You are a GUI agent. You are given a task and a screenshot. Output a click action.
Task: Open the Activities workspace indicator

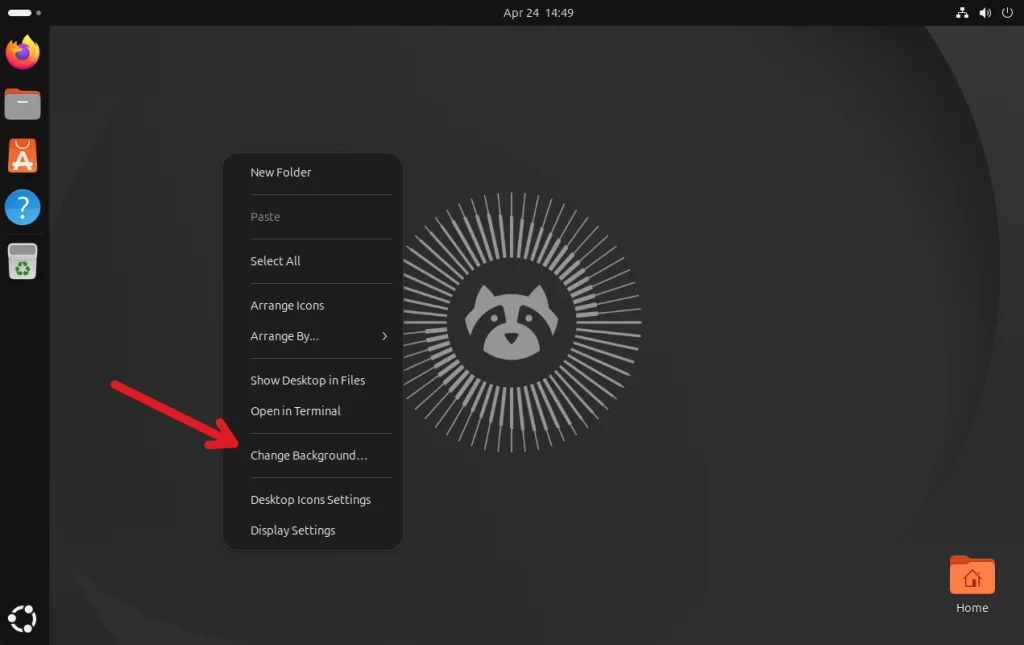[24, 12]
